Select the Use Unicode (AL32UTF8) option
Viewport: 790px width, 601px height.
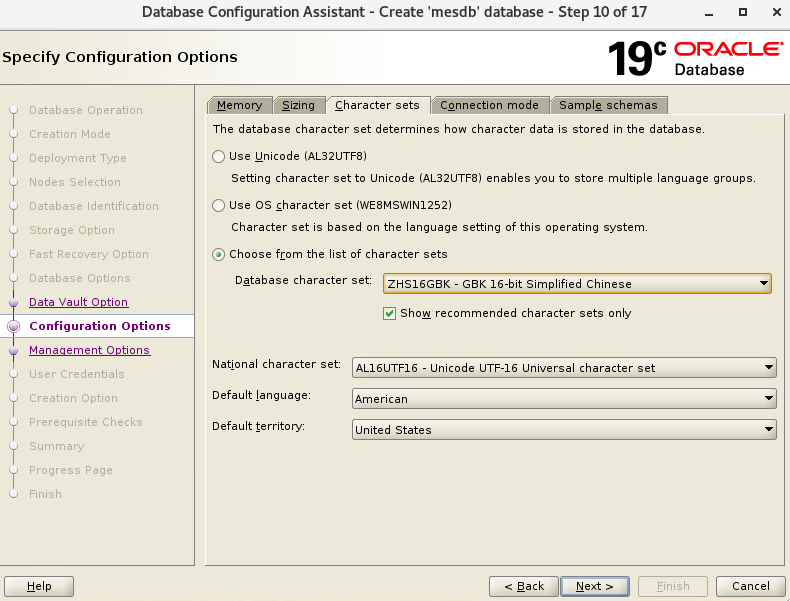click(x=219, y=157)
